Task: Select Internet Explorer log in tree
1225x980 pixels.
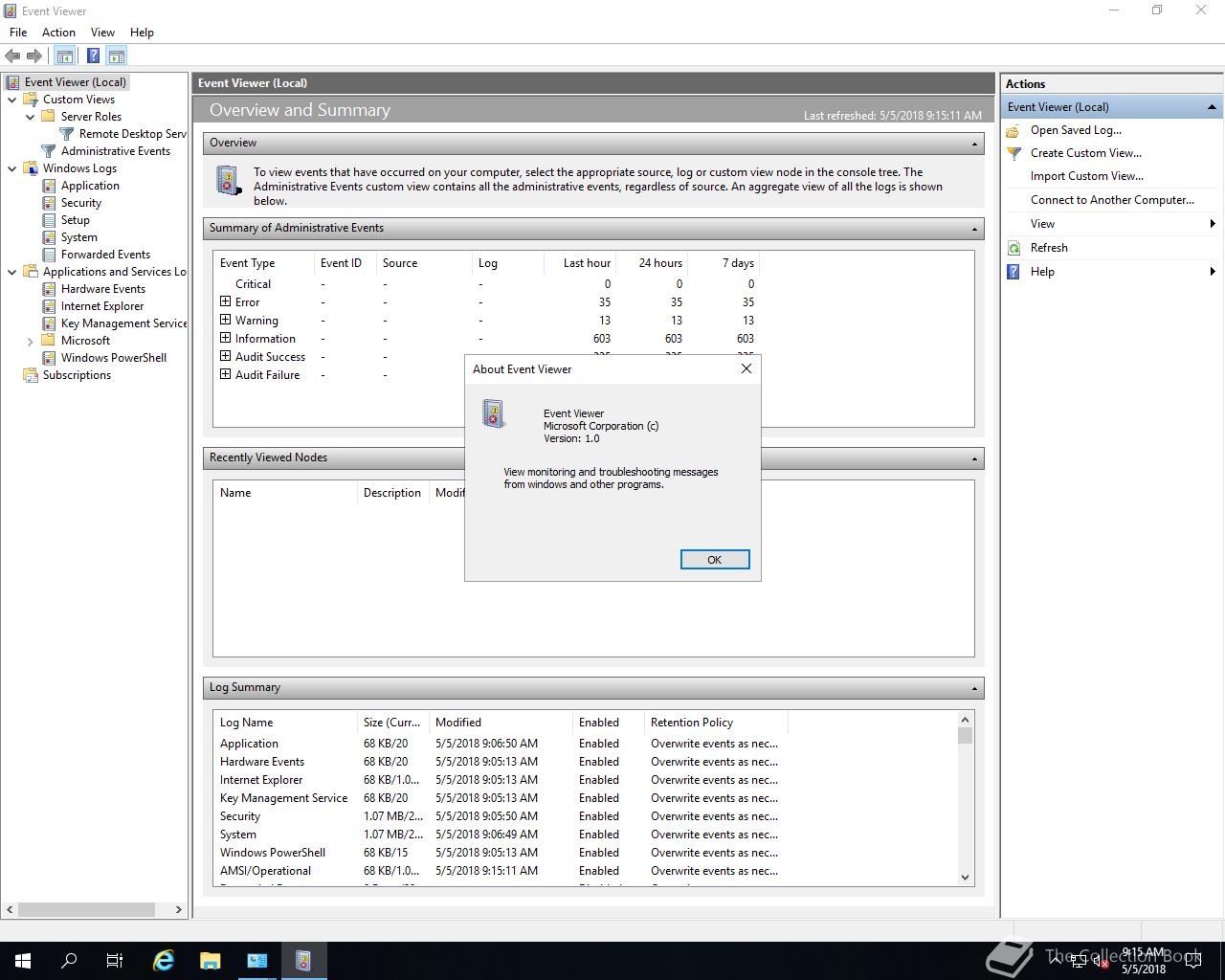Action: 102,306
